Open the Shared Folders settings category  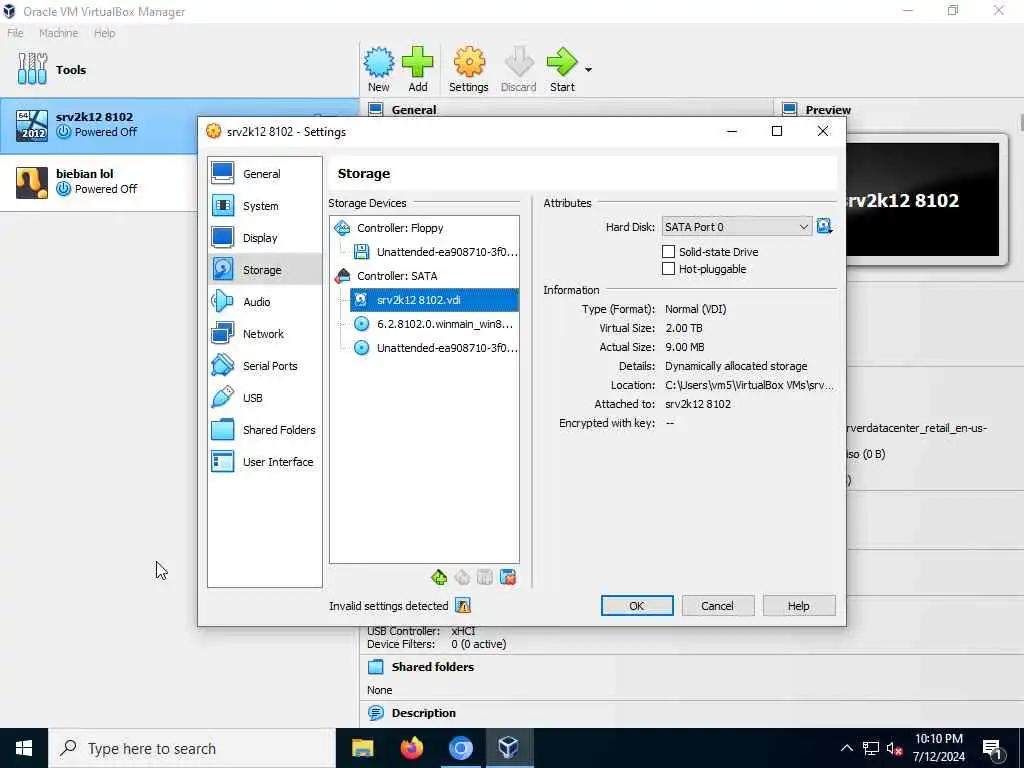click(264, 430)
